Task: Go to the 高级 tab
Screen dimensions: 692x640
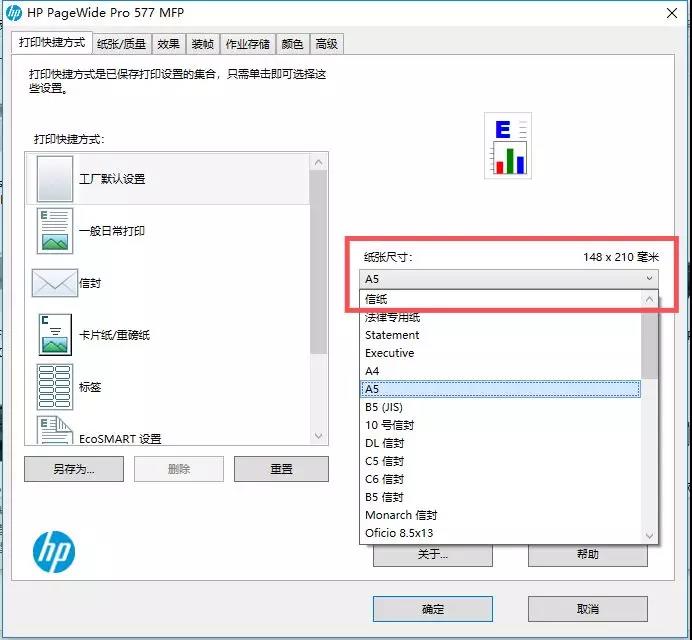Action: pyautogui.click(x=327, y=44)
